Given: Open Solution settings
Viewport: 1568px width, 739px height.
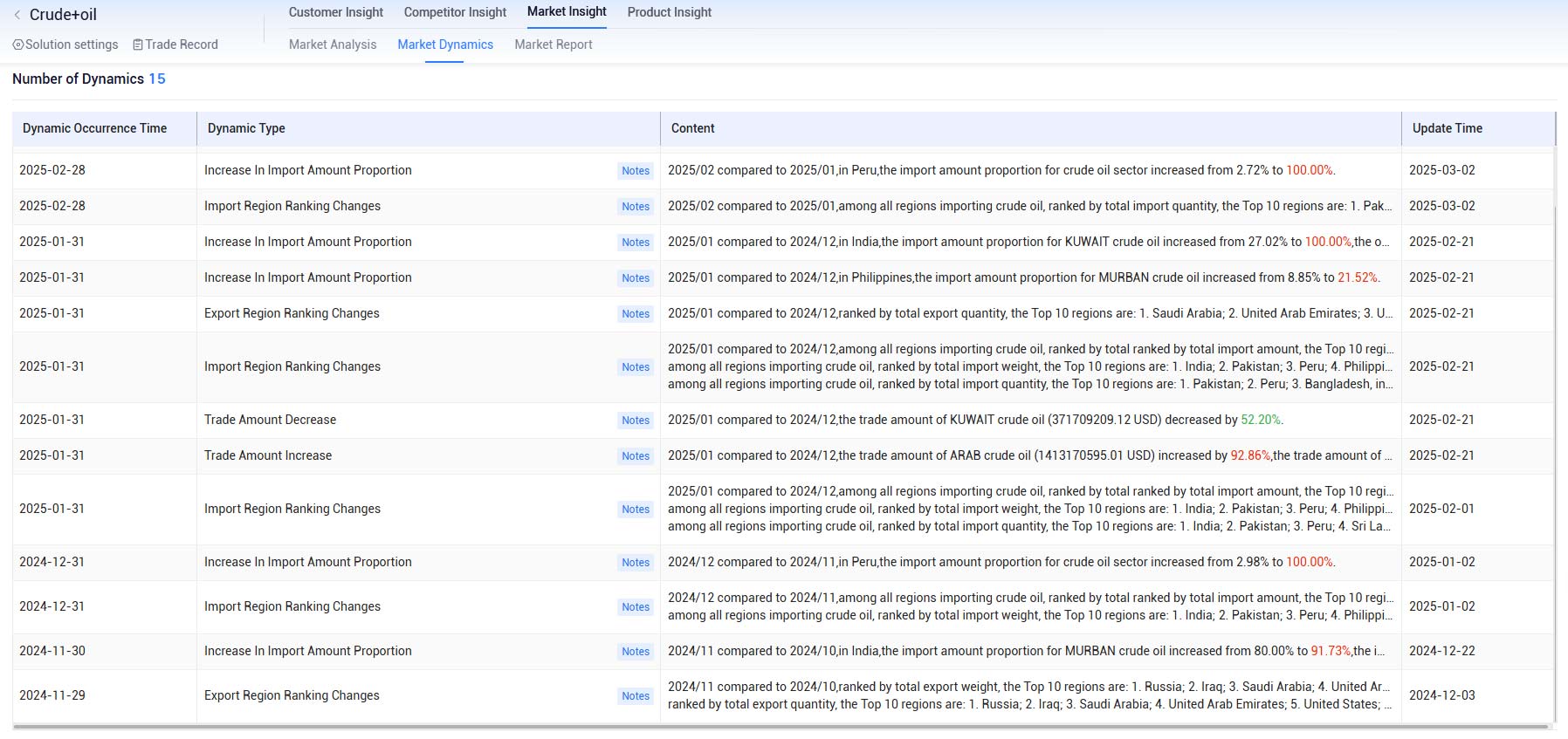Looking at the screenshot, I should point(65,44).
